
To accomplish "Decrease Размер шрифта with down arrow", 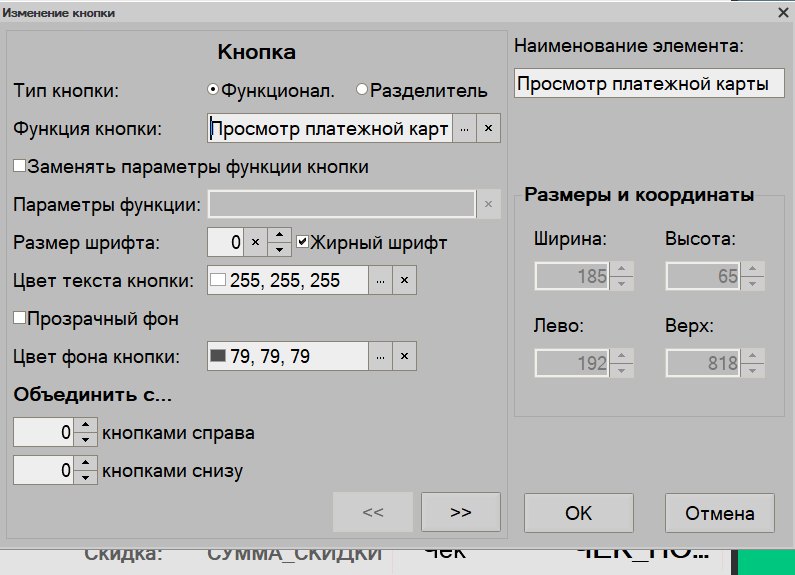I will pos(279,249).
